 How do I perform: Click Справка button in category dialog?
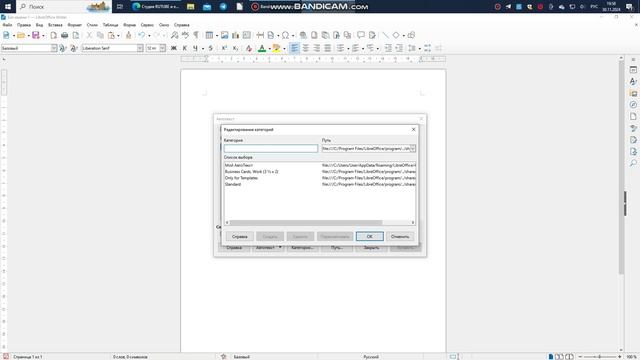tap(240, 236)
